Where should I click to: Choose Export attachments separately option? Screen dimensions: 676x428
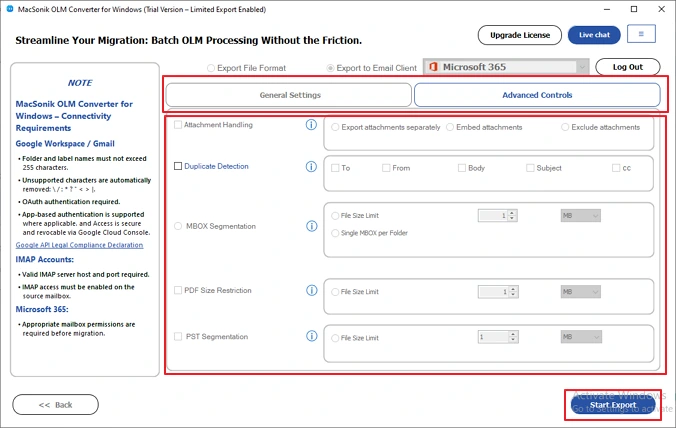tap(335, 127)
